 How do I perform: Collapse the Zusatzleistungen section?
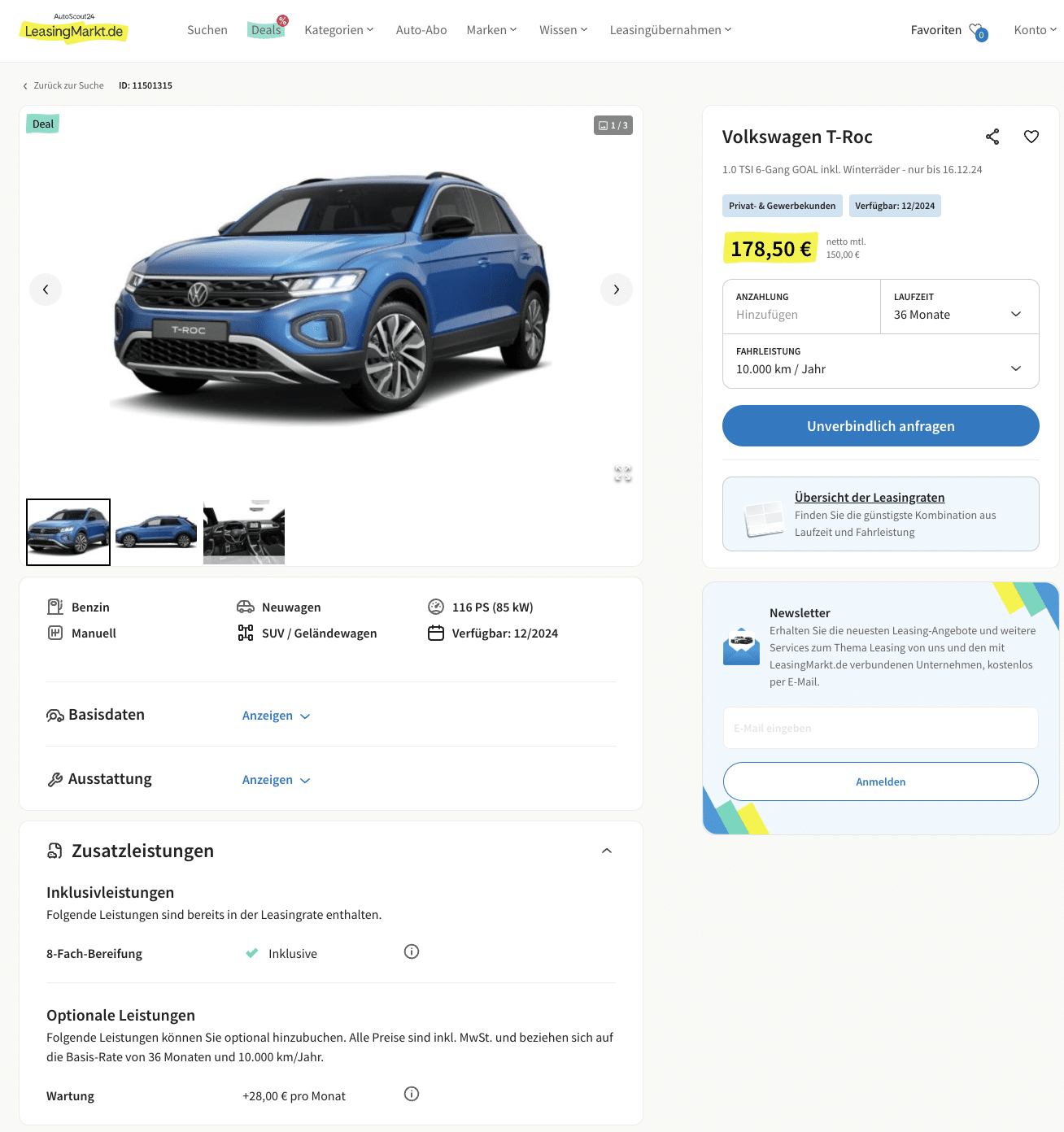point(607,851)
